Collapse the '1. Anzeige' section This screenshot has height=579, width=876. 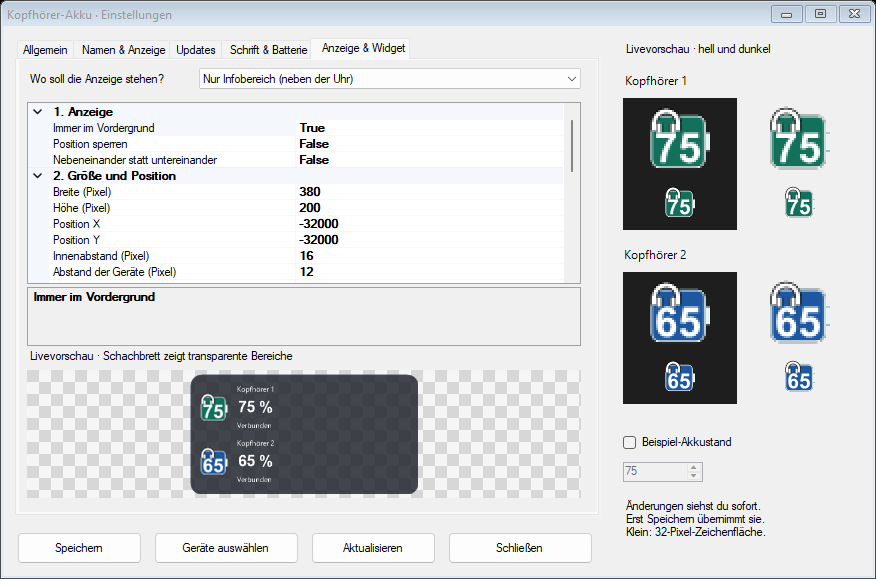click(x=37, y=112)
